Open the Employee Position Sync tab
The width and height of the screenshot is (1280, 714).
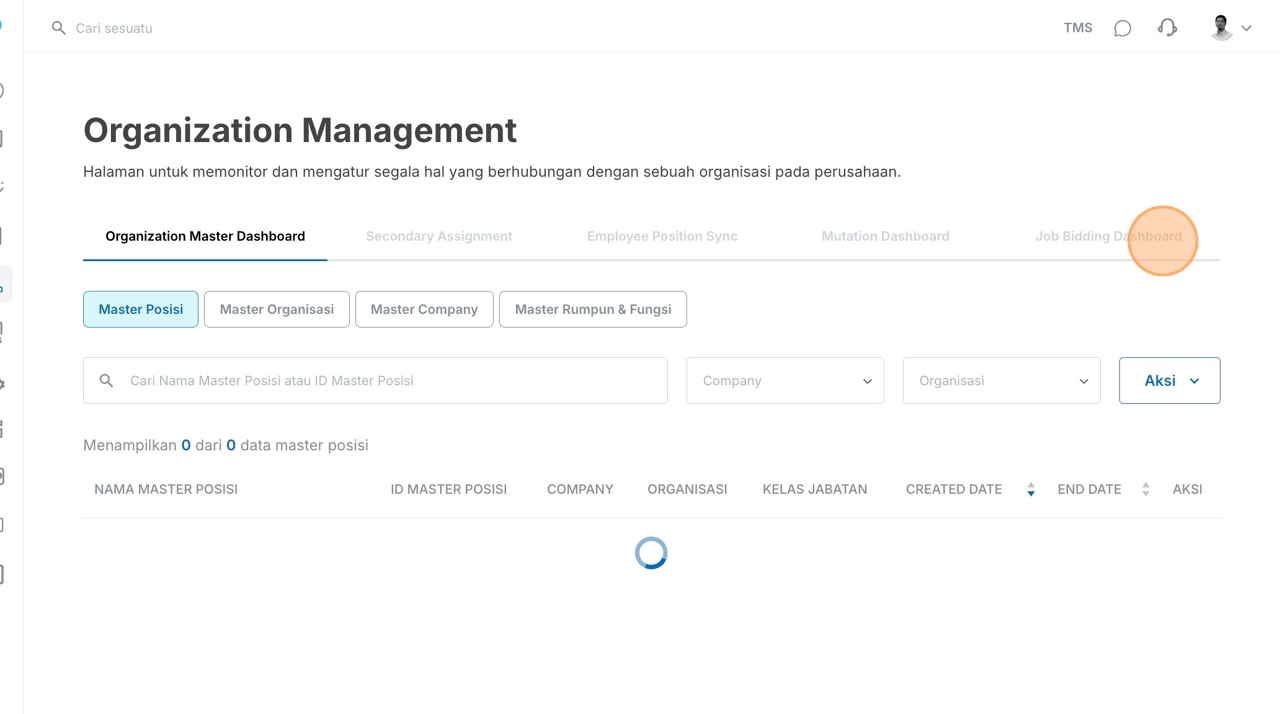tap(662, 237)
